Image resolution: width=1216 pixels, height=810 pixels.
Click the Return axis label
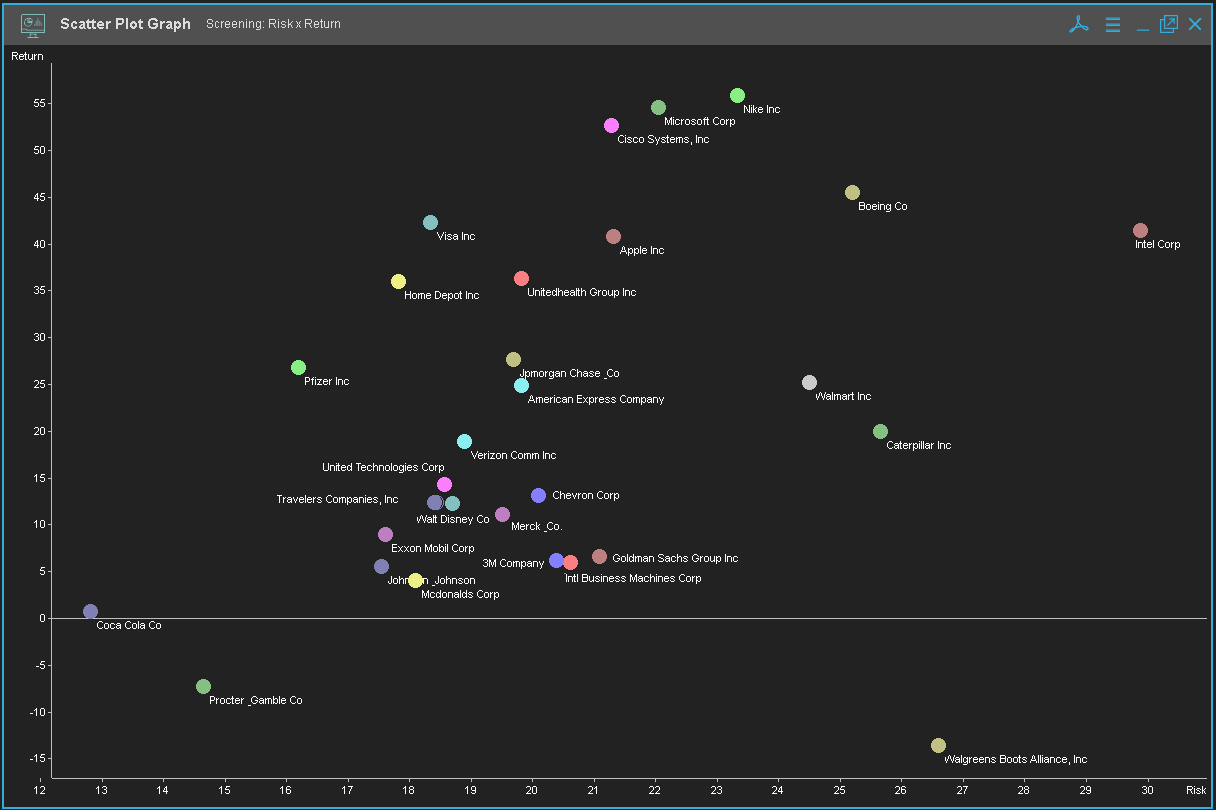[27, 56]
